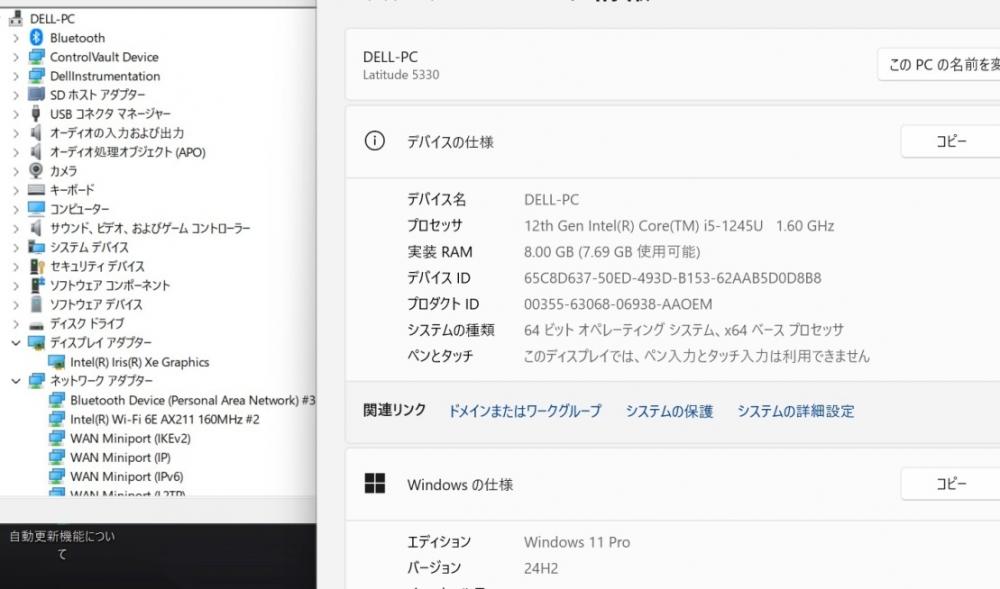1000x589 pixels.
Task: Click the Windows logo beside Windows の仕様
Action: pos(374,483)
